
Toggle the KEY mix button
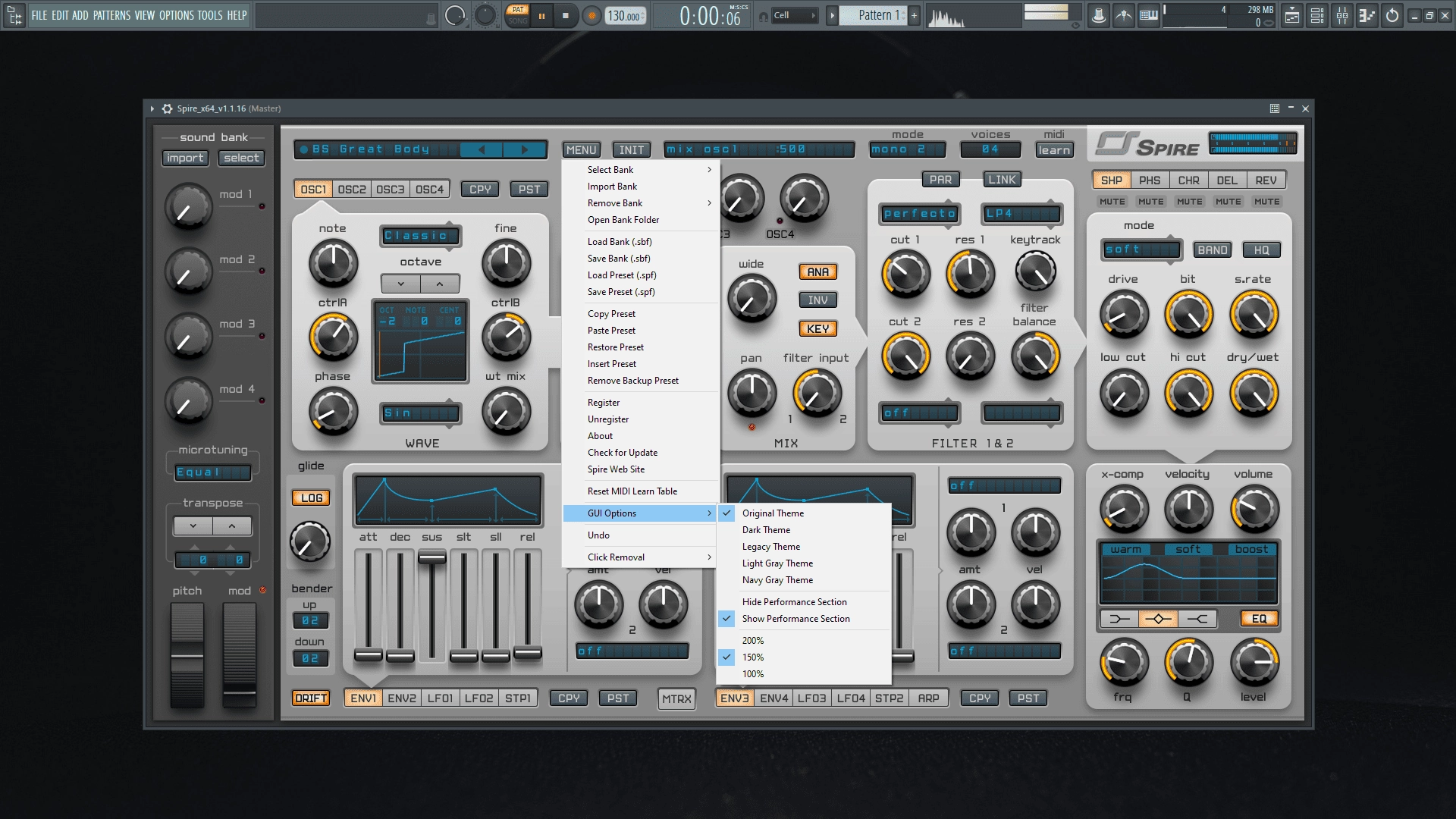pyautogui.click(x=817, y=328)
